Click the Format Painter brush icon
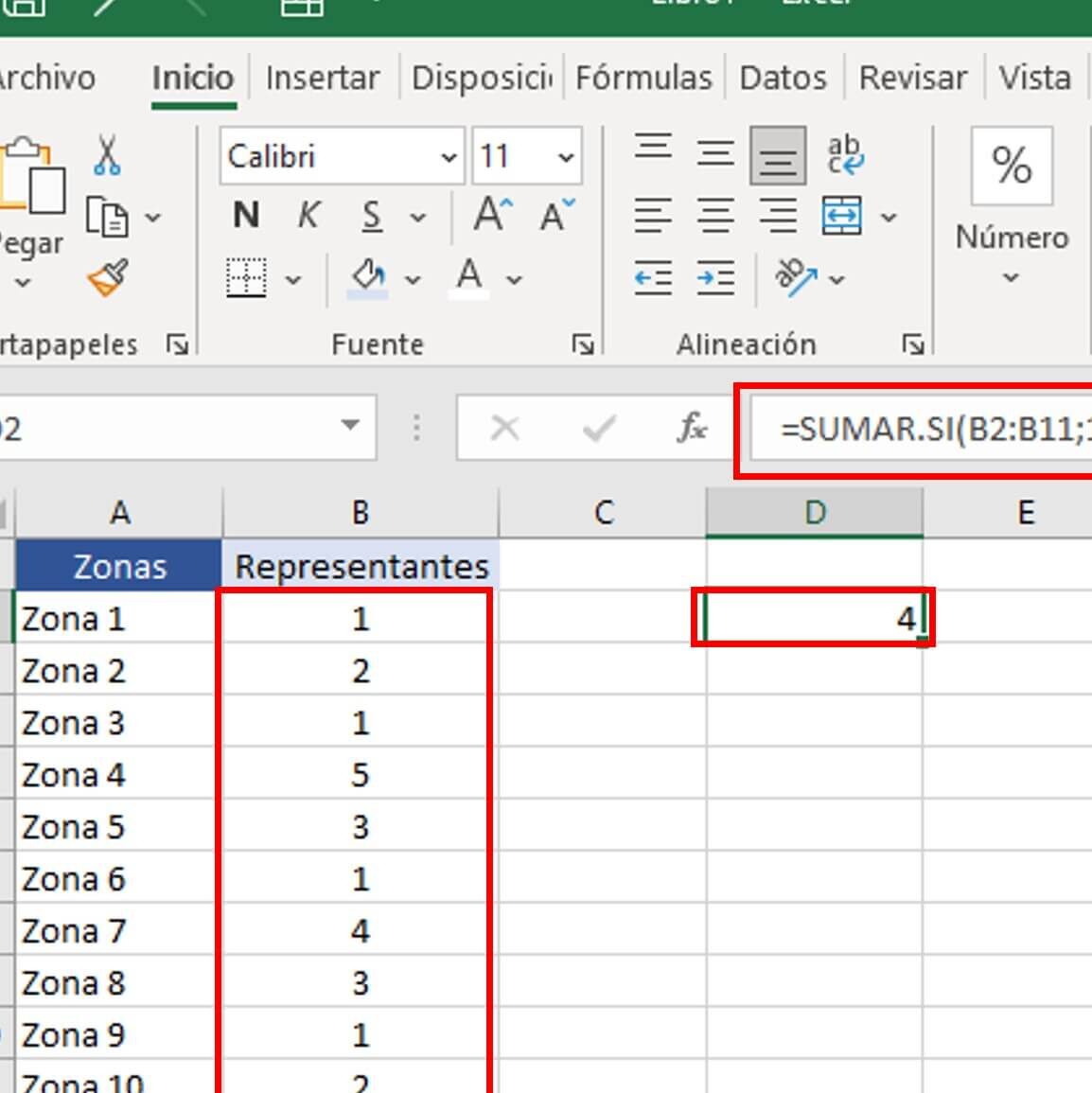 tap(107, 278)
